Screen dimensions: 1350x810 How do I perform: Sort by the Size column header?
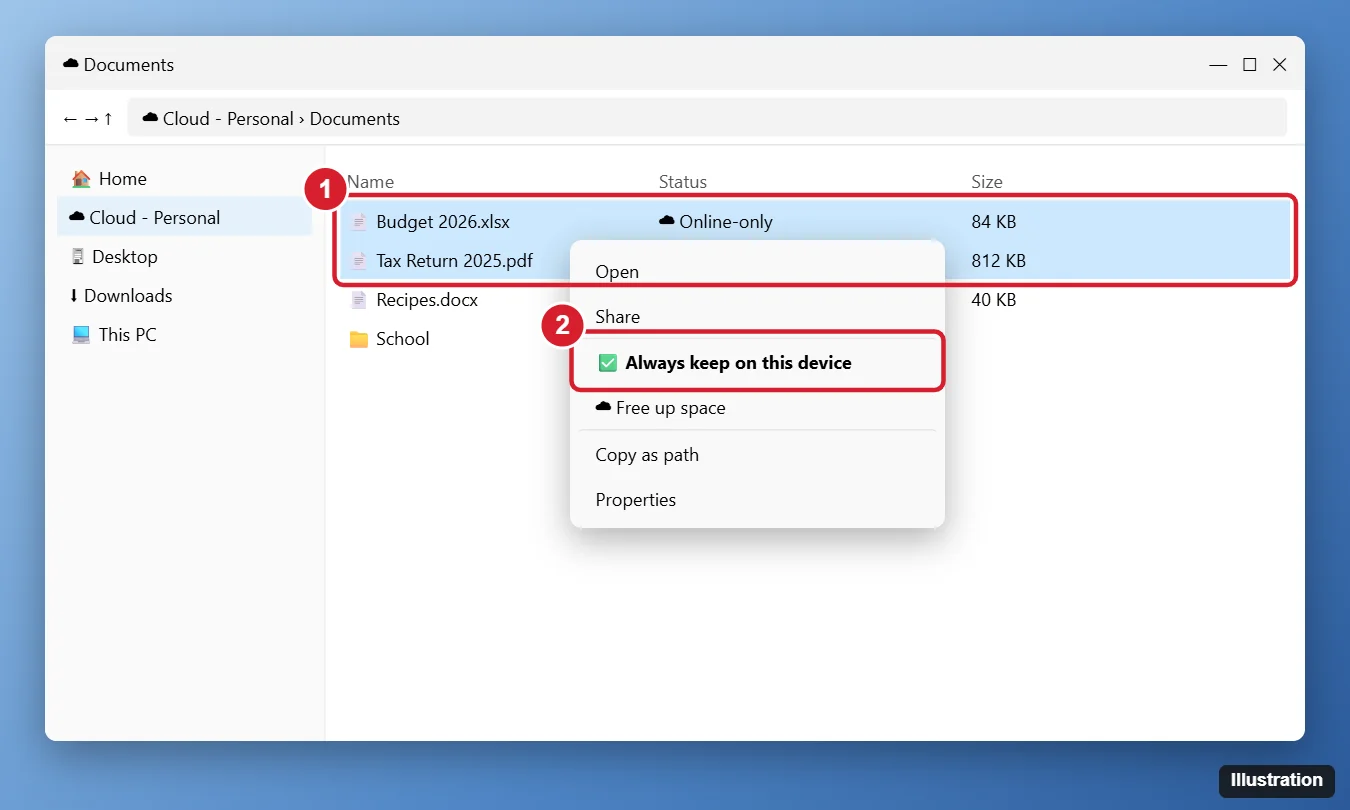[x=987, y=182]
